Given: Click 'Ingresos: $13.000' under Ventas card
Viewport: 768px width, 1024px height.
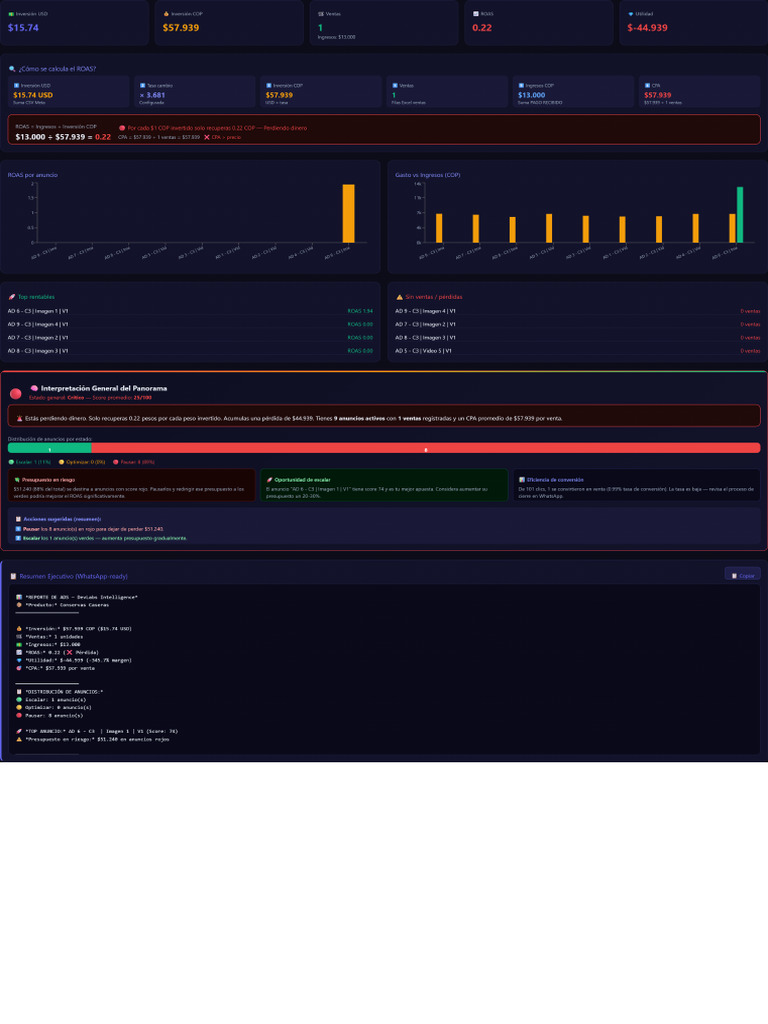Looking at the screenshot, I should pos(336,37).
